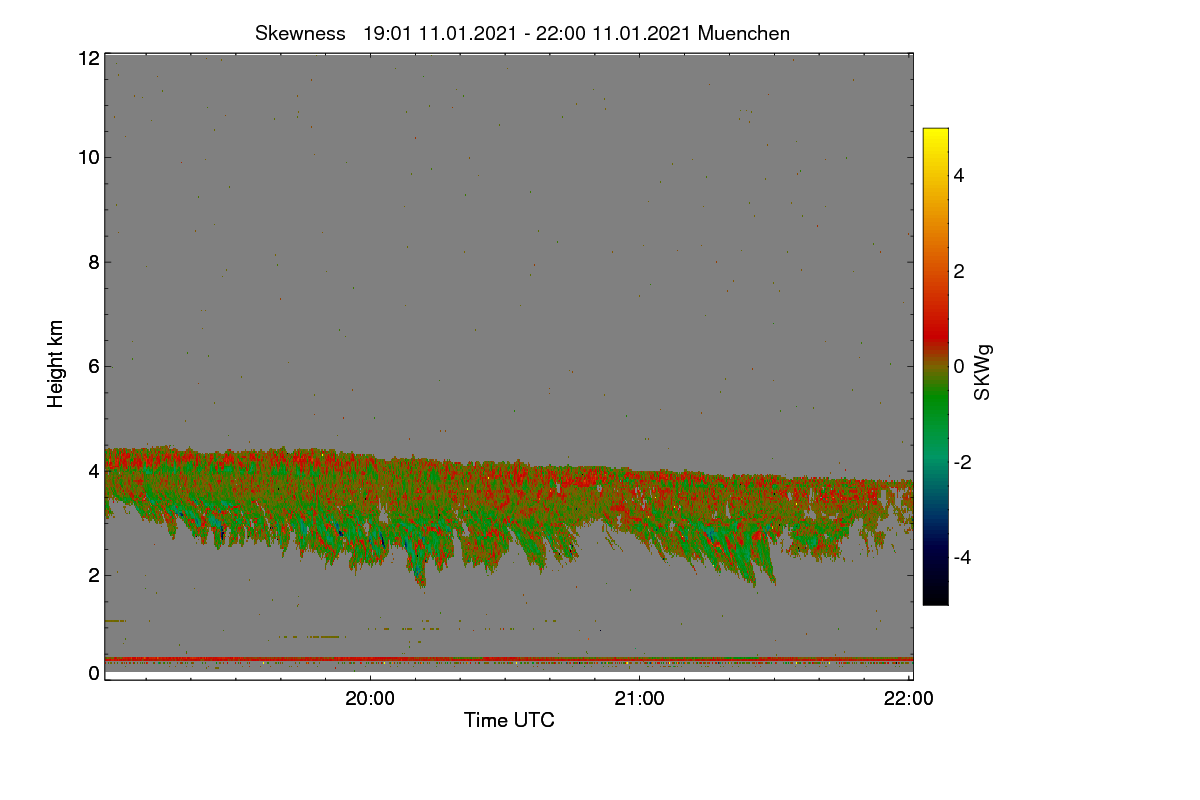Click the SKWg colorbar label
The image size is (1200, 800).
(983, 373)
